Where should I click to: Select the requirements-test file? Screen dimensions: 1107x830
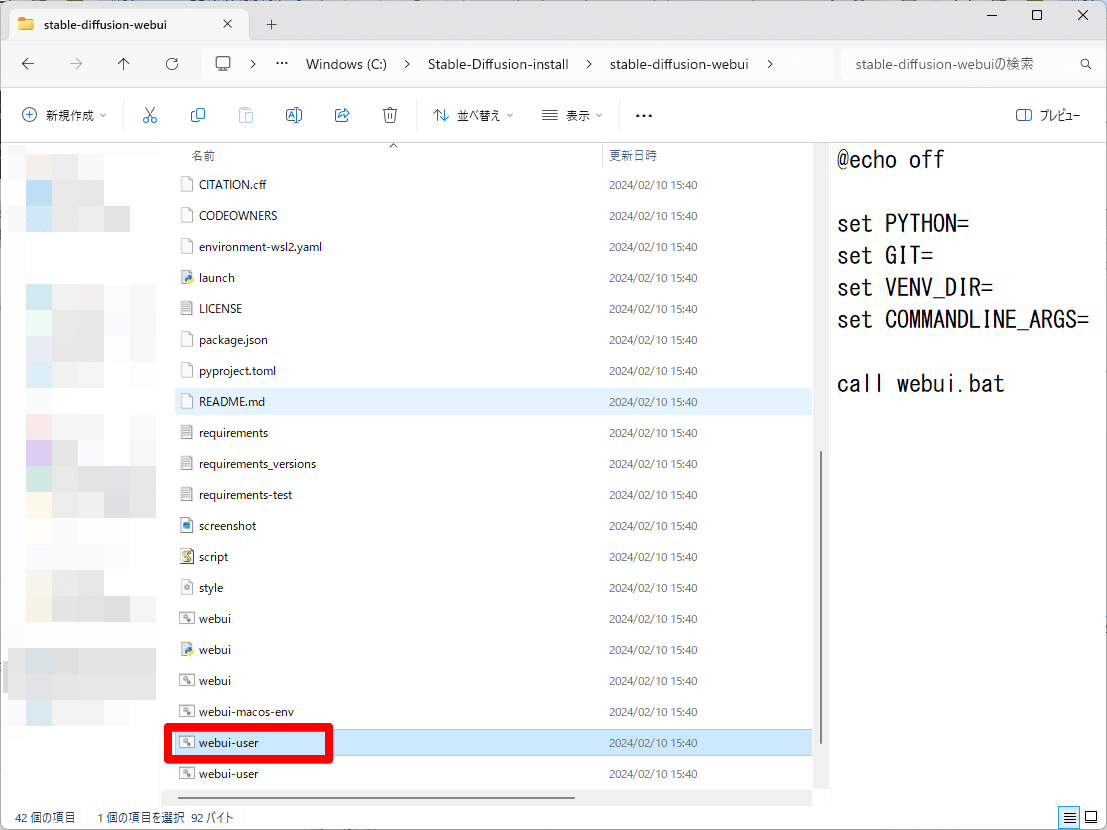click(493, 495)
